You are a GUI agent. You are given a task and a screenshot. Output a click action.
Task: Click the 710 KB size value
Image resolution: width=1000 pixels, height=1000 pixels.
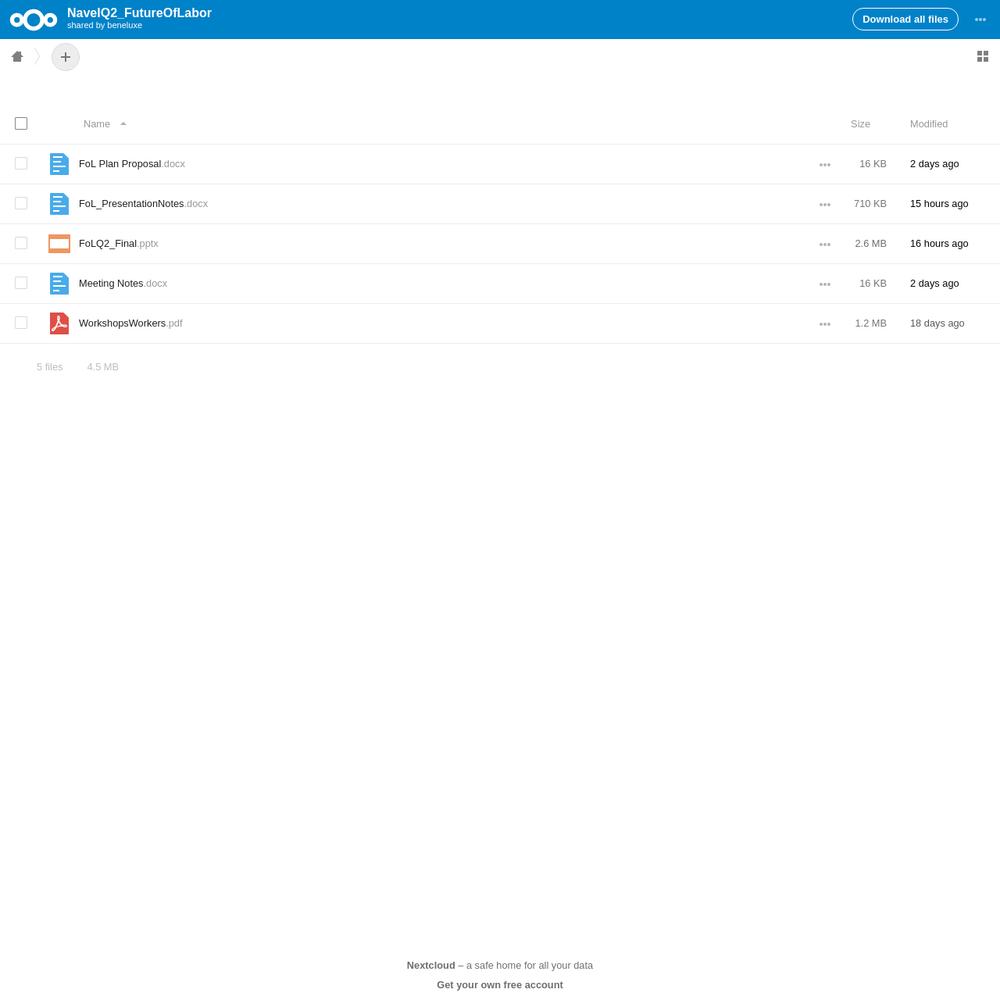coord(870,203)
